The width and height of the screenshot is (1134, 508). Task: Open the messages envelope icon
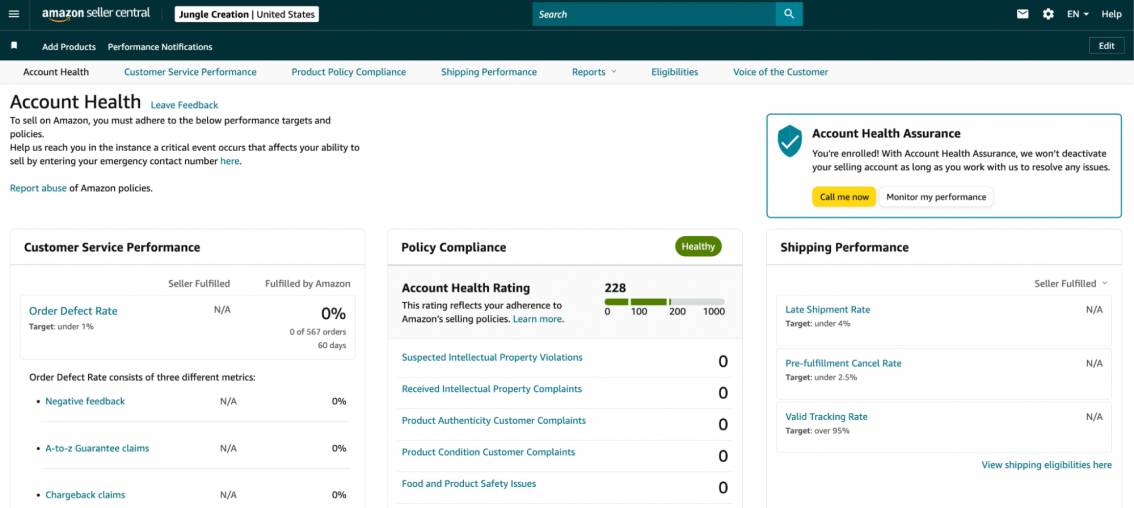pyautogui.click(x=1023, y=14)
